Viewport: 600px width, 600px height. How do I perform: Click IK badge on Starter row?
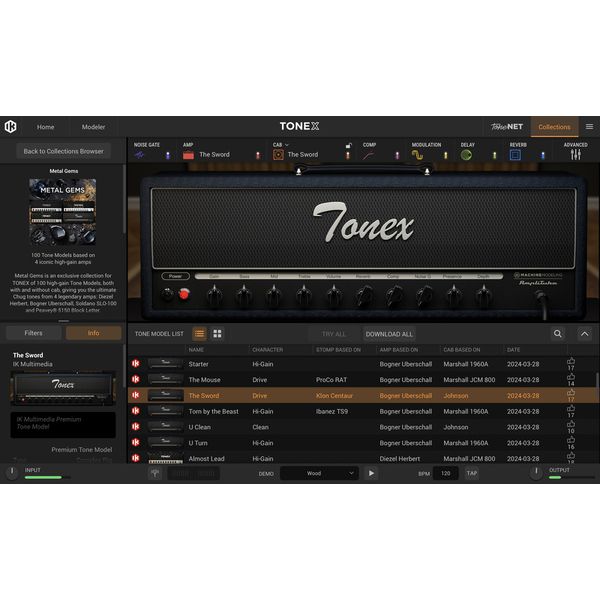(x=136, y=364)
